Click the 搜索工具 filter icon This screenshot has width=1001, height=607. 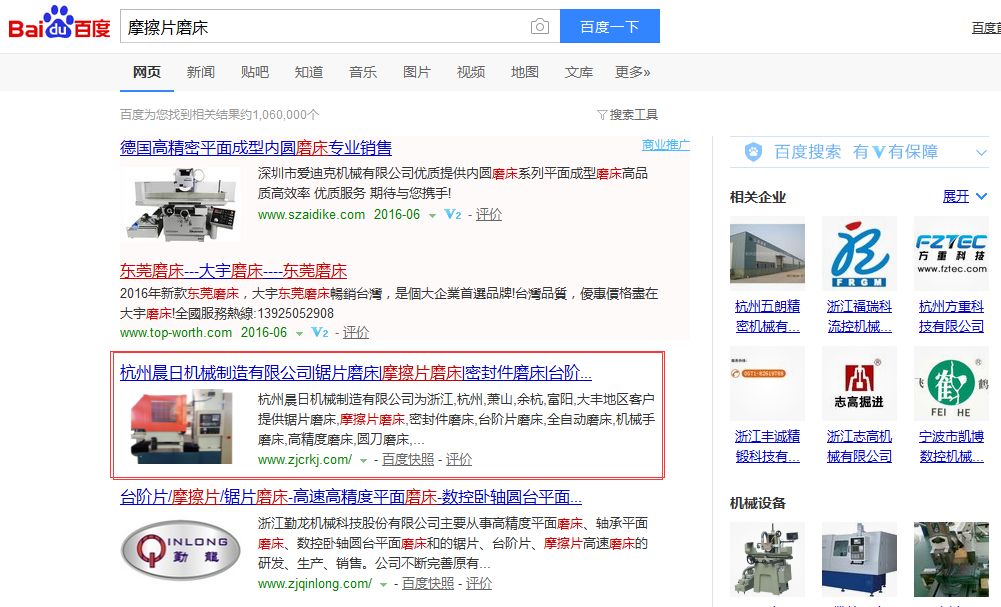(602, 115)
